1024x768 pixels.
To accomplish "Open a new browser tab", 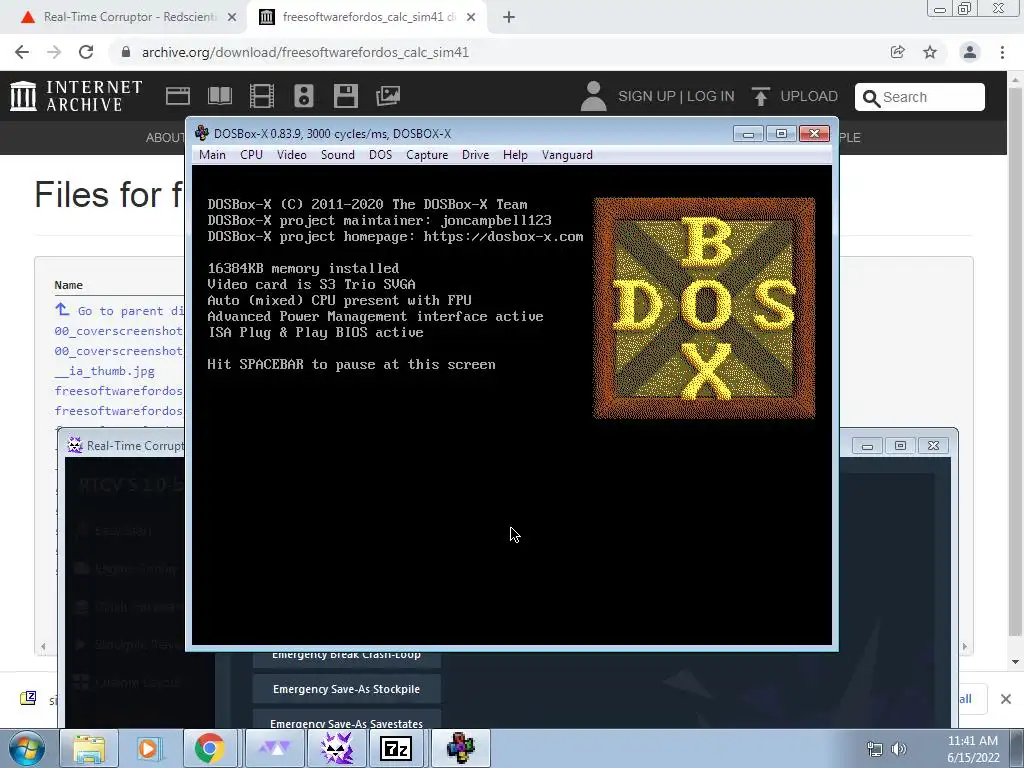I will [509, 18].
